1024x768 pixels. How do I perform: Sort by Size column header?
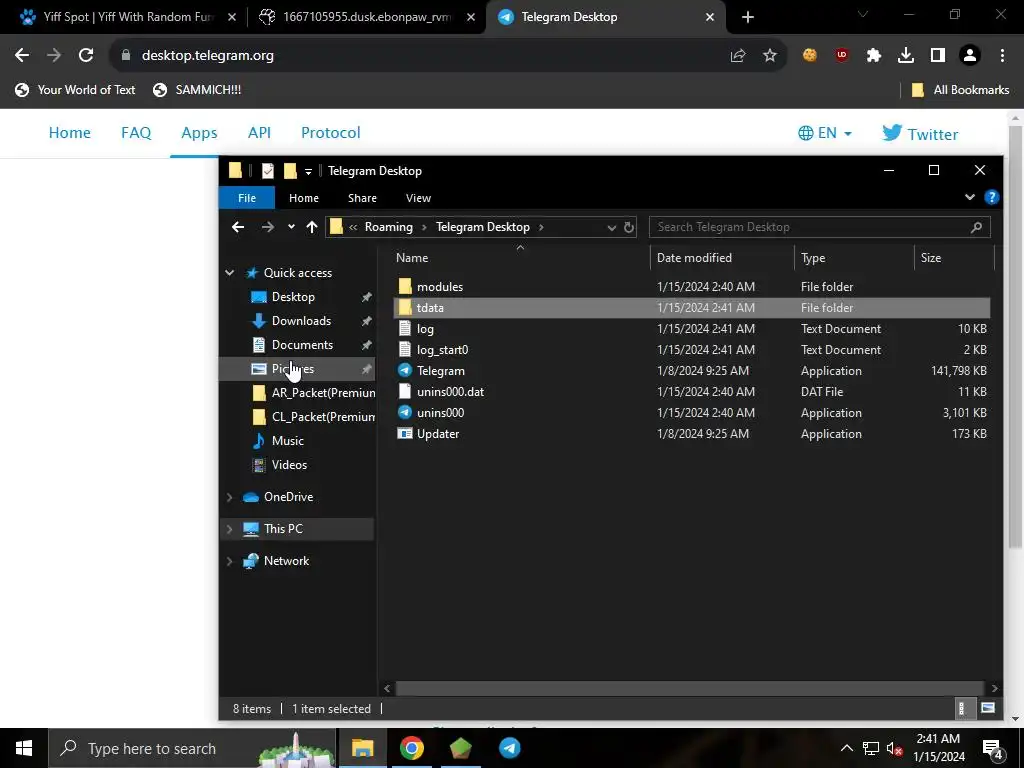point(931,258)
